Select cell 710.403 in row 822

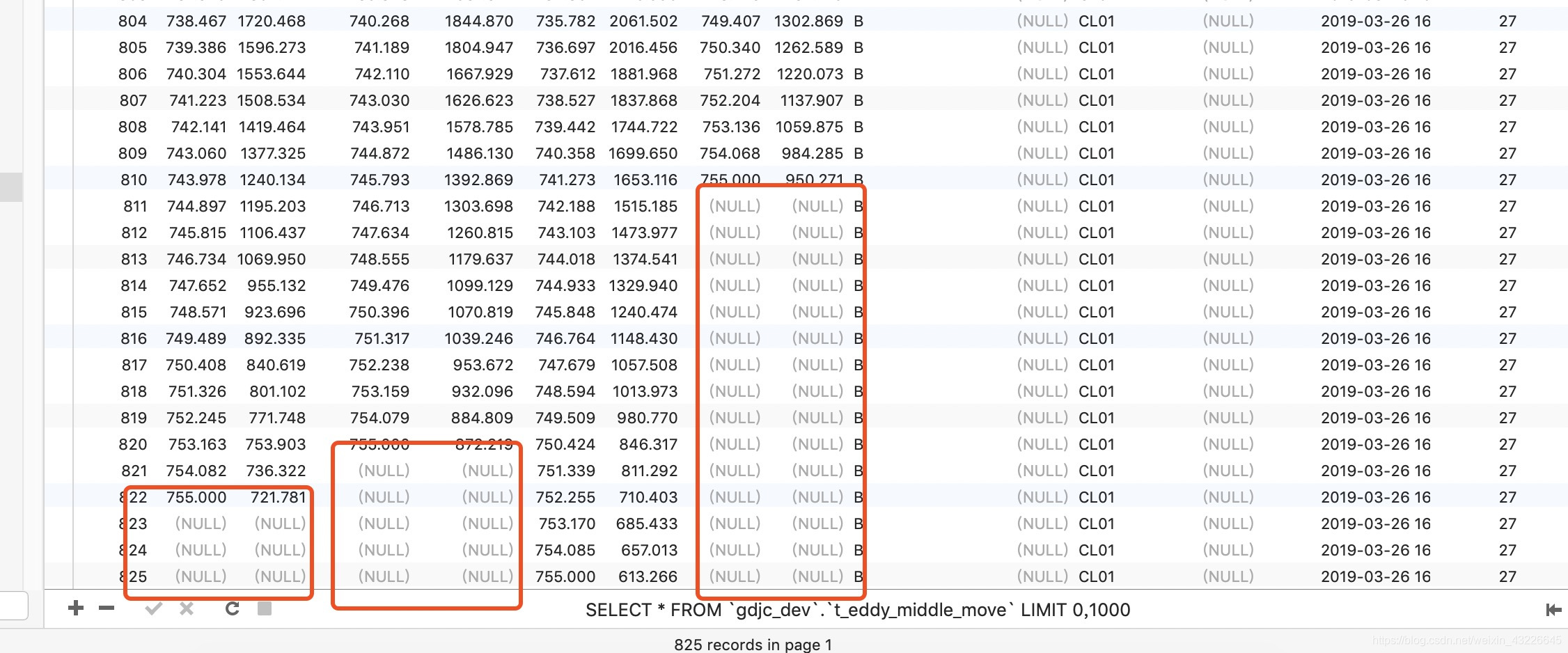(x=648, y=497)
